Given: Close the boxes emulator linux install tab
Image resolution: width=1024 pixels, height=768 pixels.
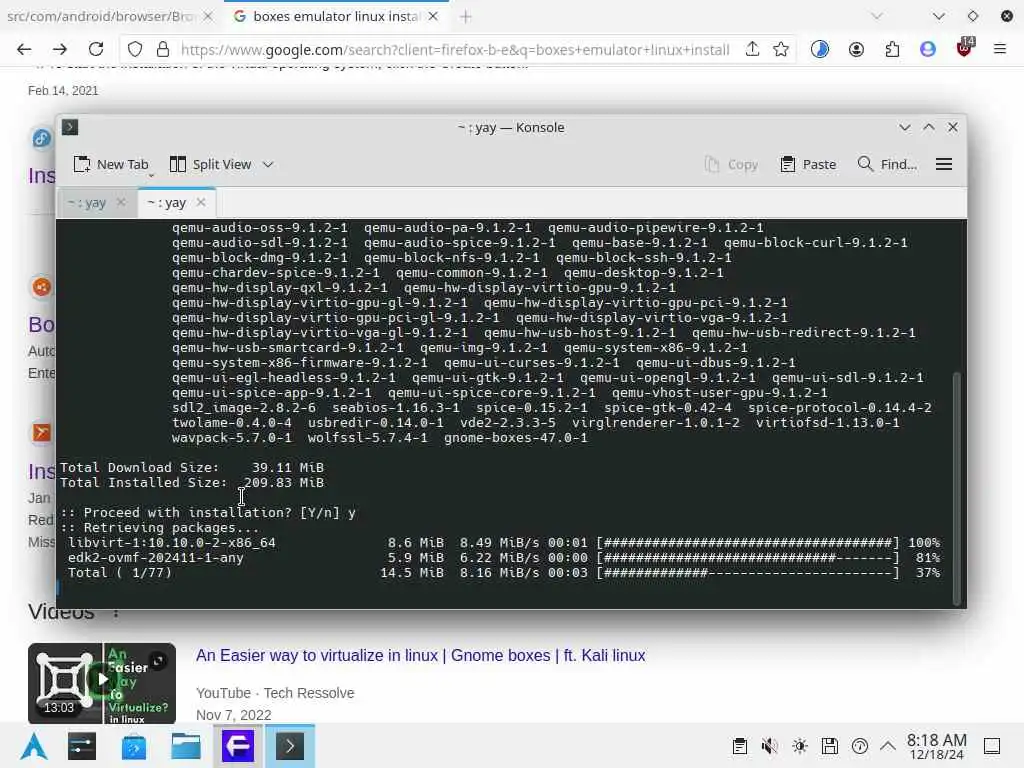Looking at the screenshot, I should (433, 16).
